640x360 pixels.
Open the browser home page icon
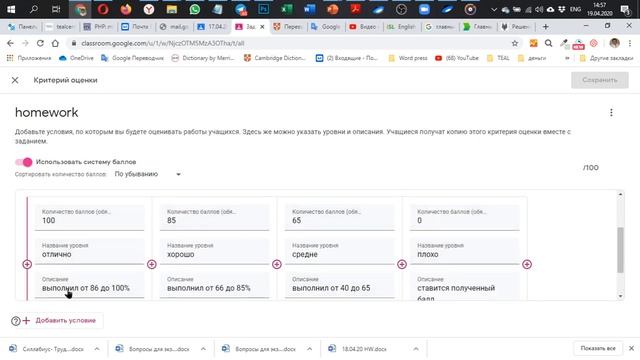pos(55,43)
